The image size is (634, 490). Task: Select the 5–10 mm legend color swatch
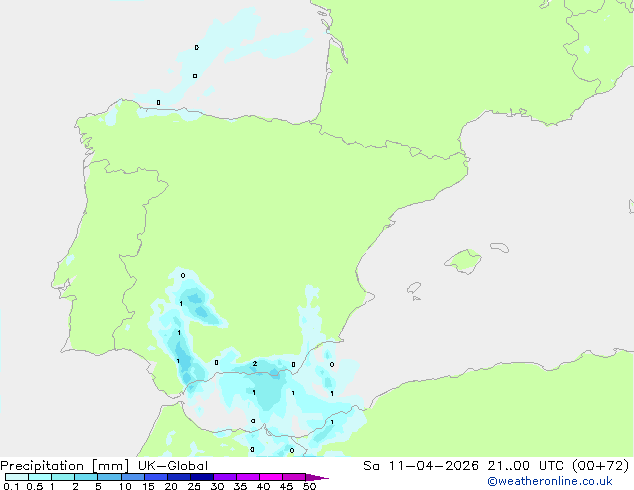click(x=109, y=477)
